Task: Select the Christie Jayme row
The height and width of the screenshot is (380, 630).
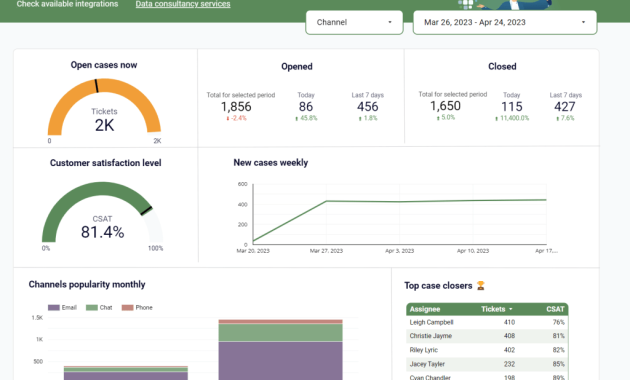Action: pos(487,336)
